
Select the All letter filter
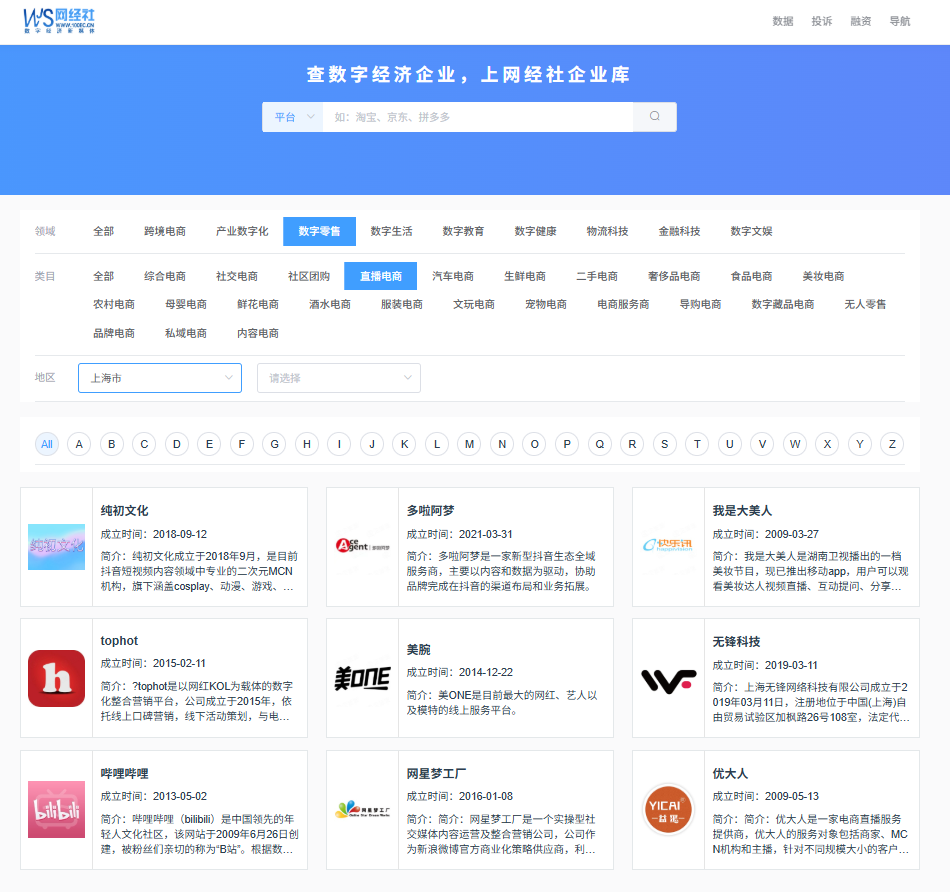(47, 444)
